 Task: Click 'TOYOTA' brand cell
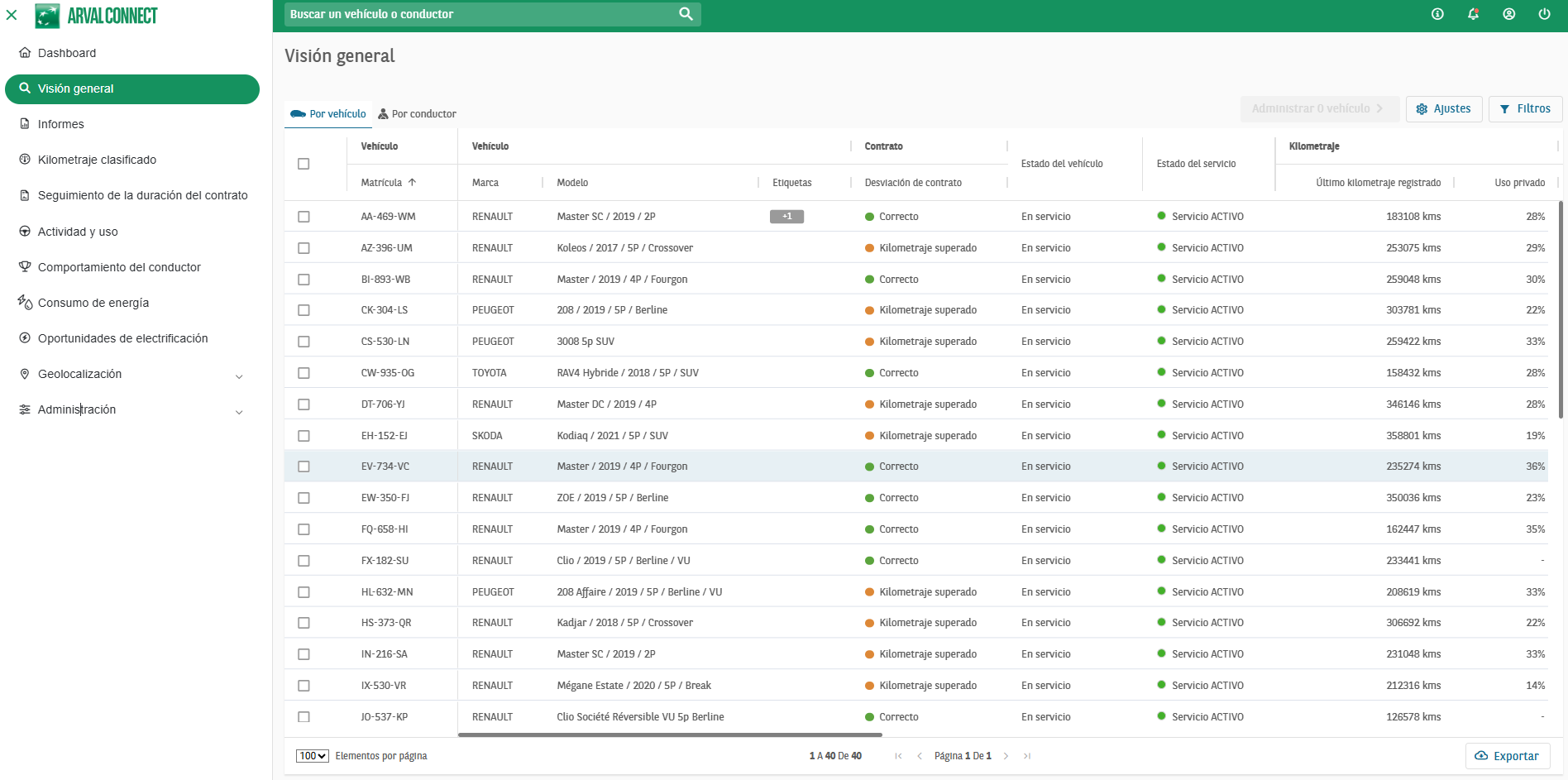[489, 373]
